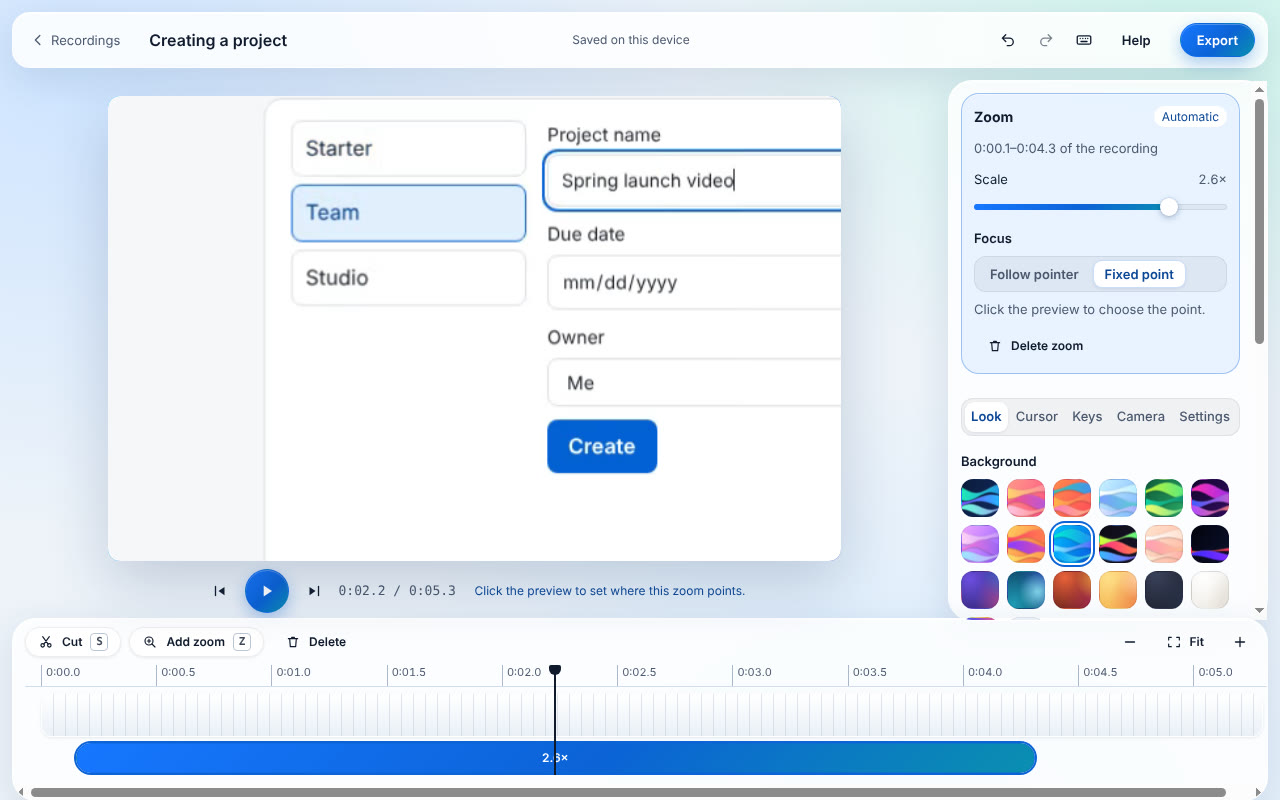Click Add zoom in timeline toolbar
Screen dimensions: 1280x800
coord(196,642)
